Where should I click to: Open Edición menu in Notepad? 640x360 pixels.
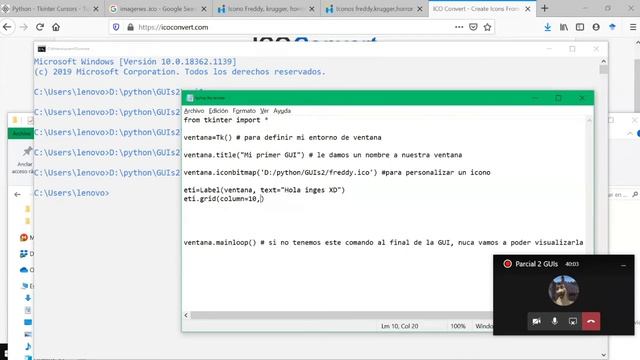click(x=218, y=111)
